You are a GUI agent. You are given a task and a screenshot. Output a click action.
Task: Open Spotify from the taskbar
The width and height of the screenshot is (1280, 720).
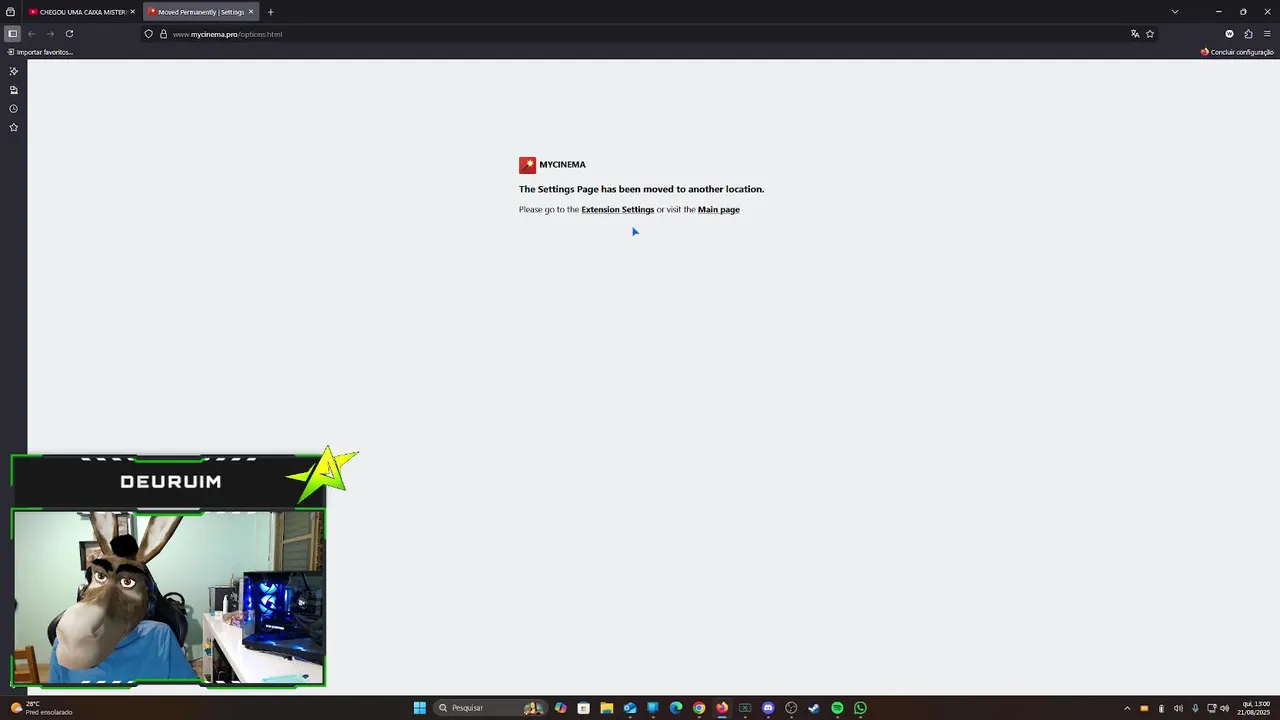tap(837, 708)
